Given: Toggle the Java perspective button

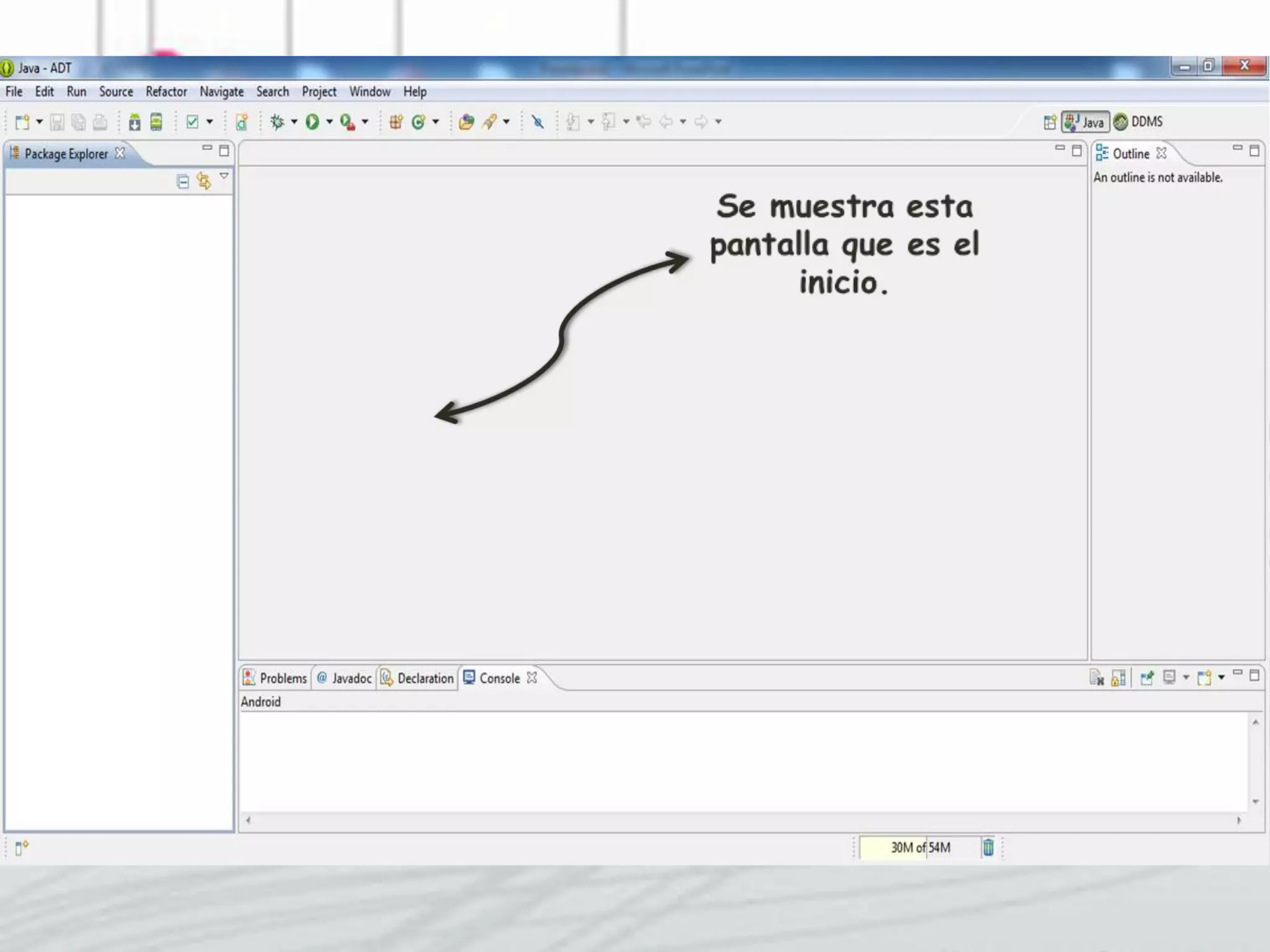Looking at the screenshot, I should 1085,122.
